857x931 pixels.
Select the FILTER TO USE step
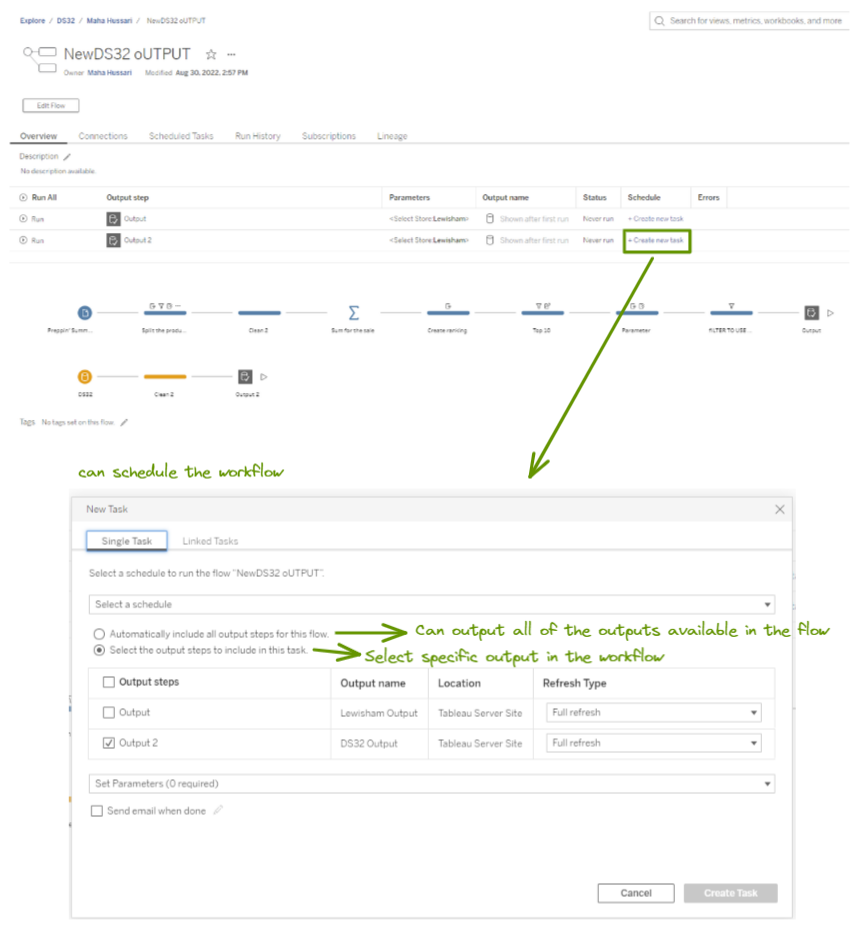(731, 312)
